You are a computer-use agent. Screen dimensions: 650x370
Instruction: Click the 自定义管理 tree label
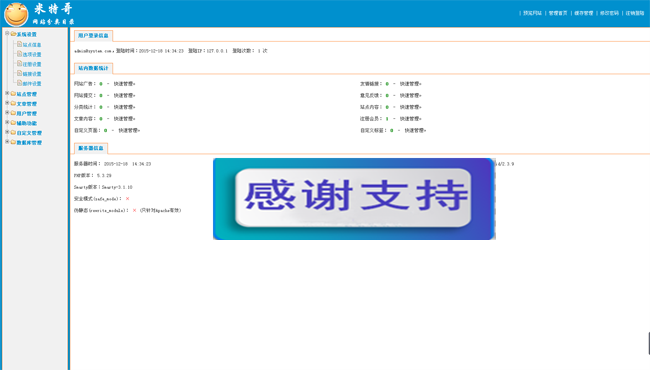pos(29,133)
